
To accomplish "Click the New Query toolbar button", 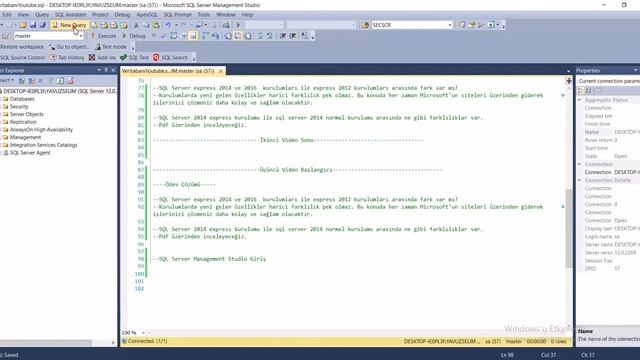I will point(69,25).
